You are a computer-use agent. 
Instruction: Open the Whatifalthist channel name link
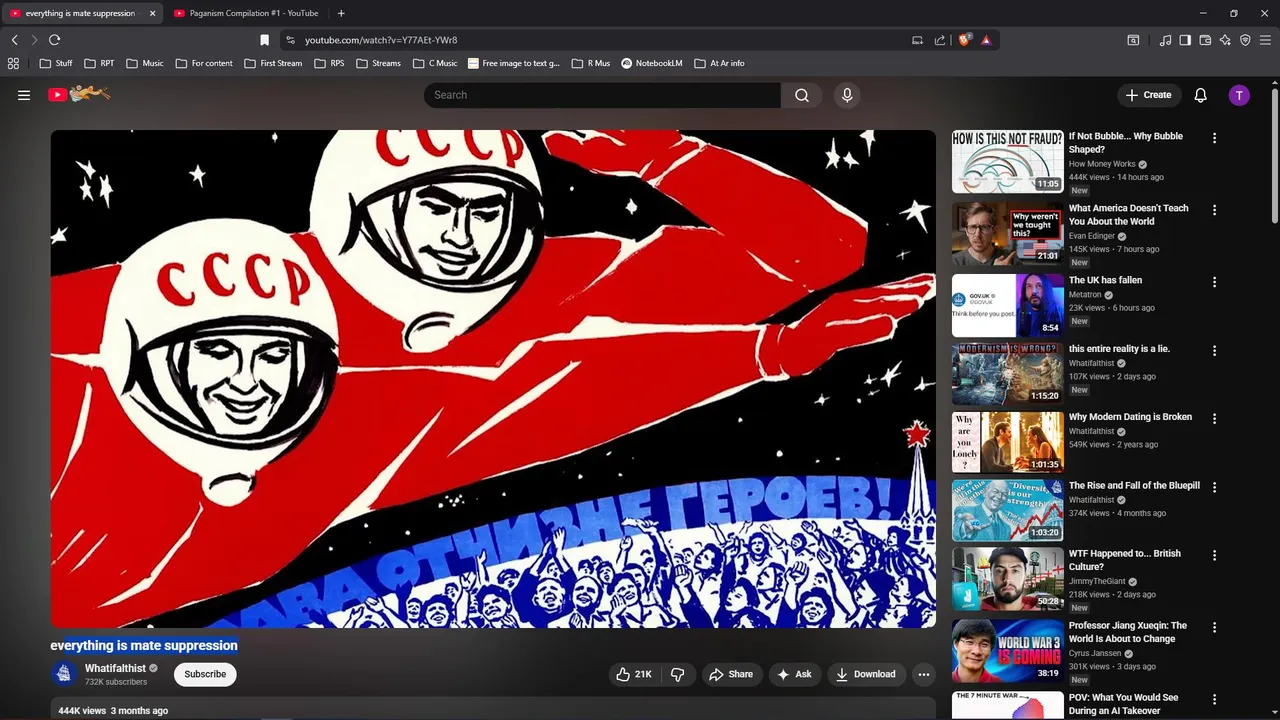[x=115, y=668]
